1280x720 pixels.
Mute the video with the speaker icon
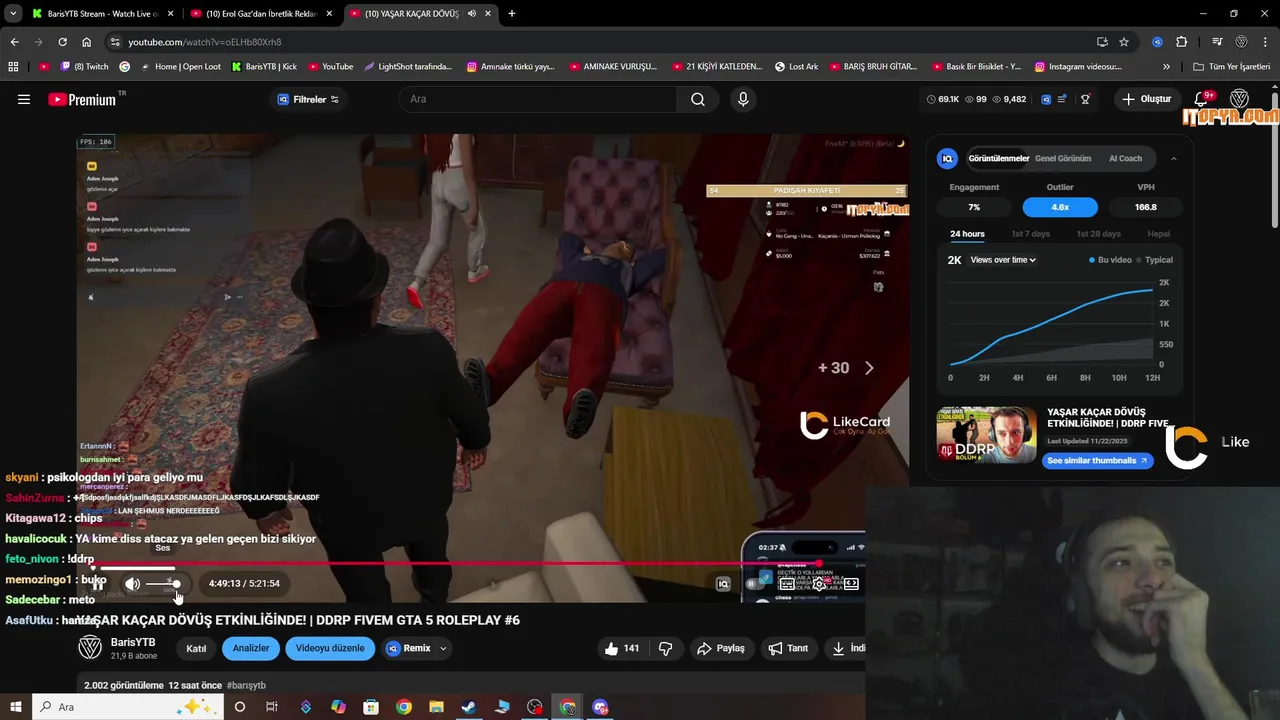click(132, 584)
